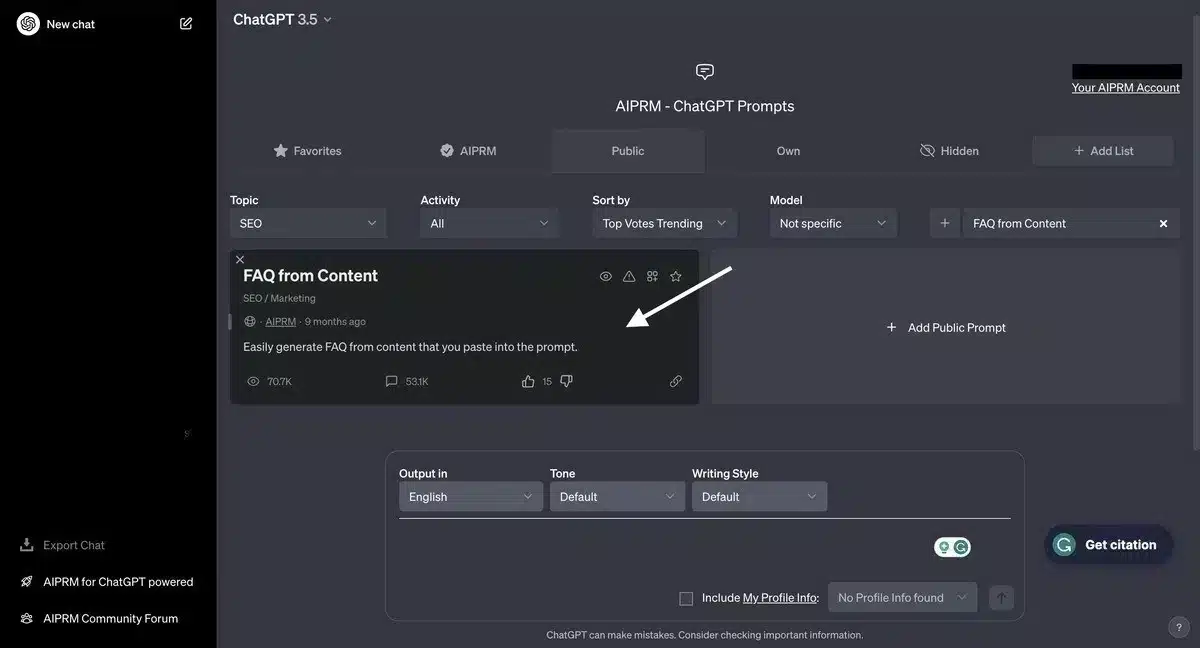Viewport: 1200px width, 648px height.
Task: Open My Profile Info link
Action: tap(780, 598)
